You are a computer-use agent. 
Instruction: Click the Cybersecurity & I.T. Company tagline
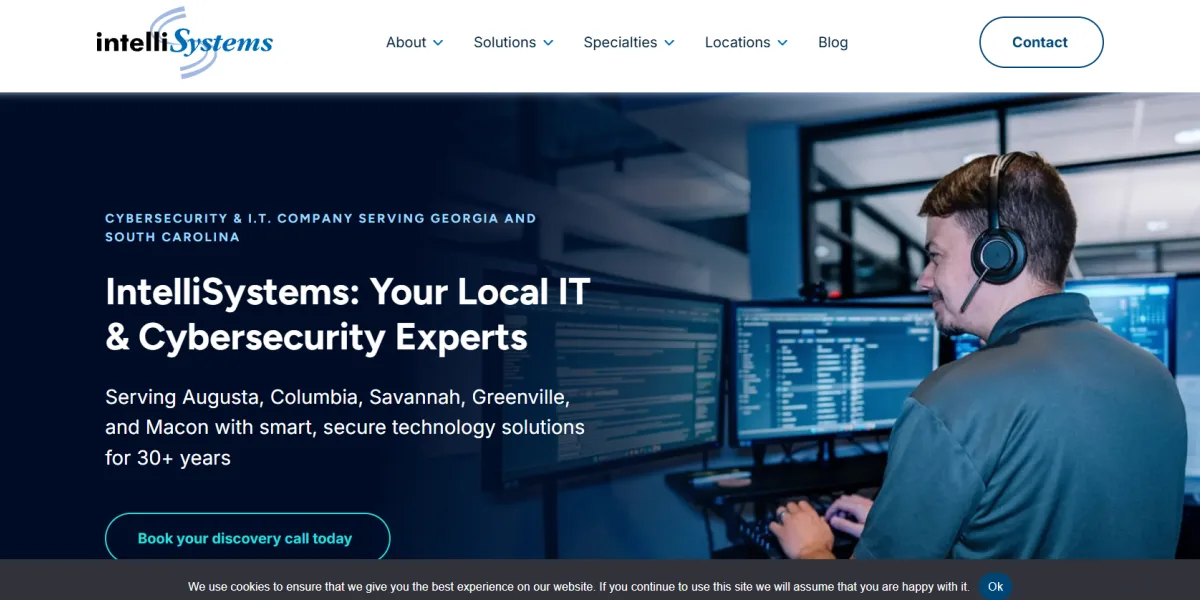pos(321,228)
